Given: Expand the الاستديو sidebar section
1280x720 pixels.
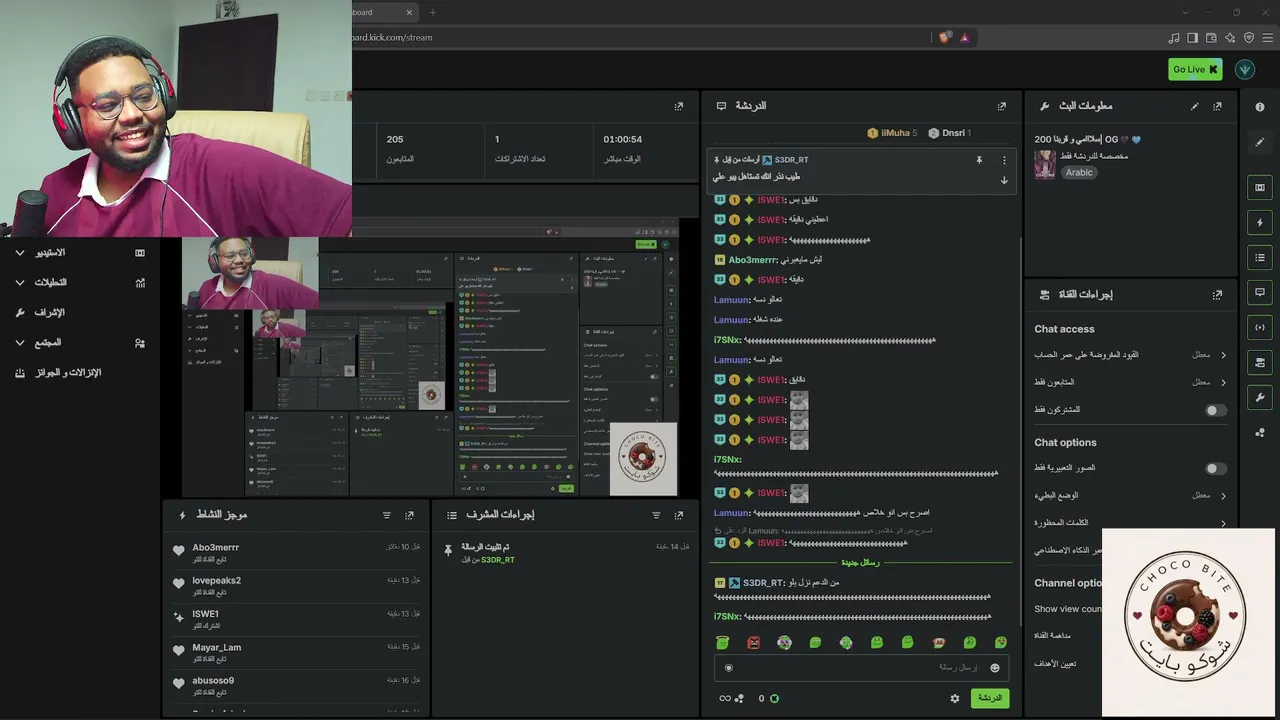Looking at the screenshot, I should point(20,253).
